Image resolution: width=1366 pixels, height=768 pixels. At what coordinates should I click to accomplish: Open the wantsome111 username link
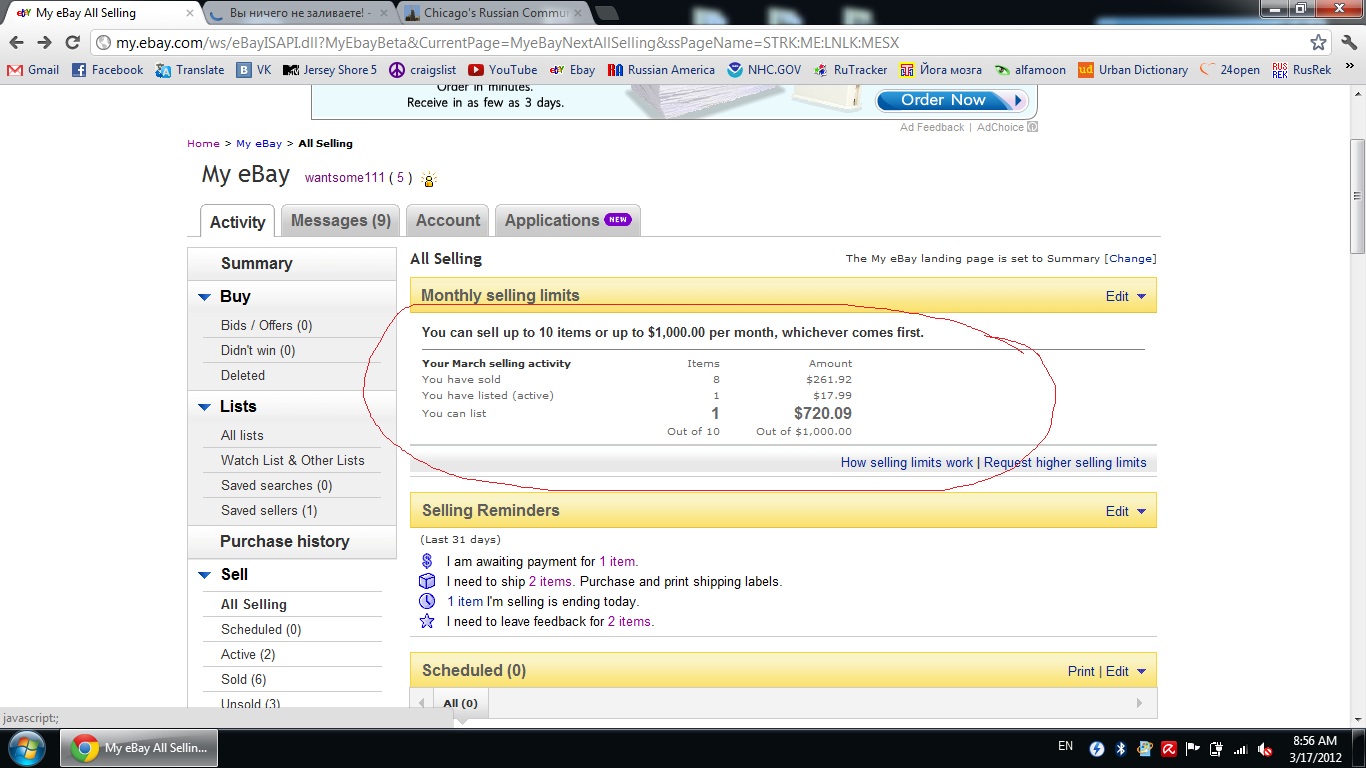[x=345, y=178]
